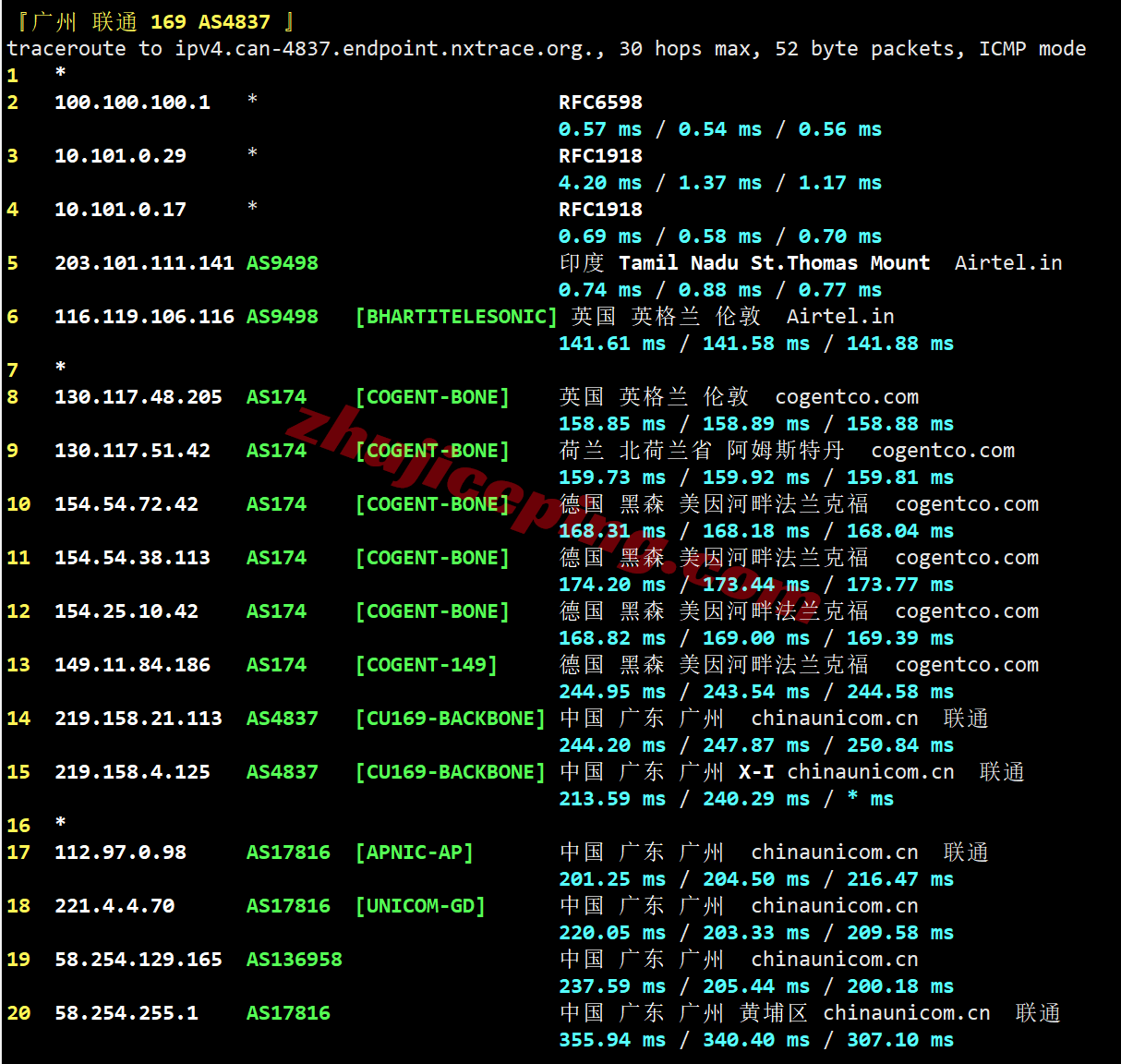Click the [COGENT-149] tag

(x=427, y=665)
